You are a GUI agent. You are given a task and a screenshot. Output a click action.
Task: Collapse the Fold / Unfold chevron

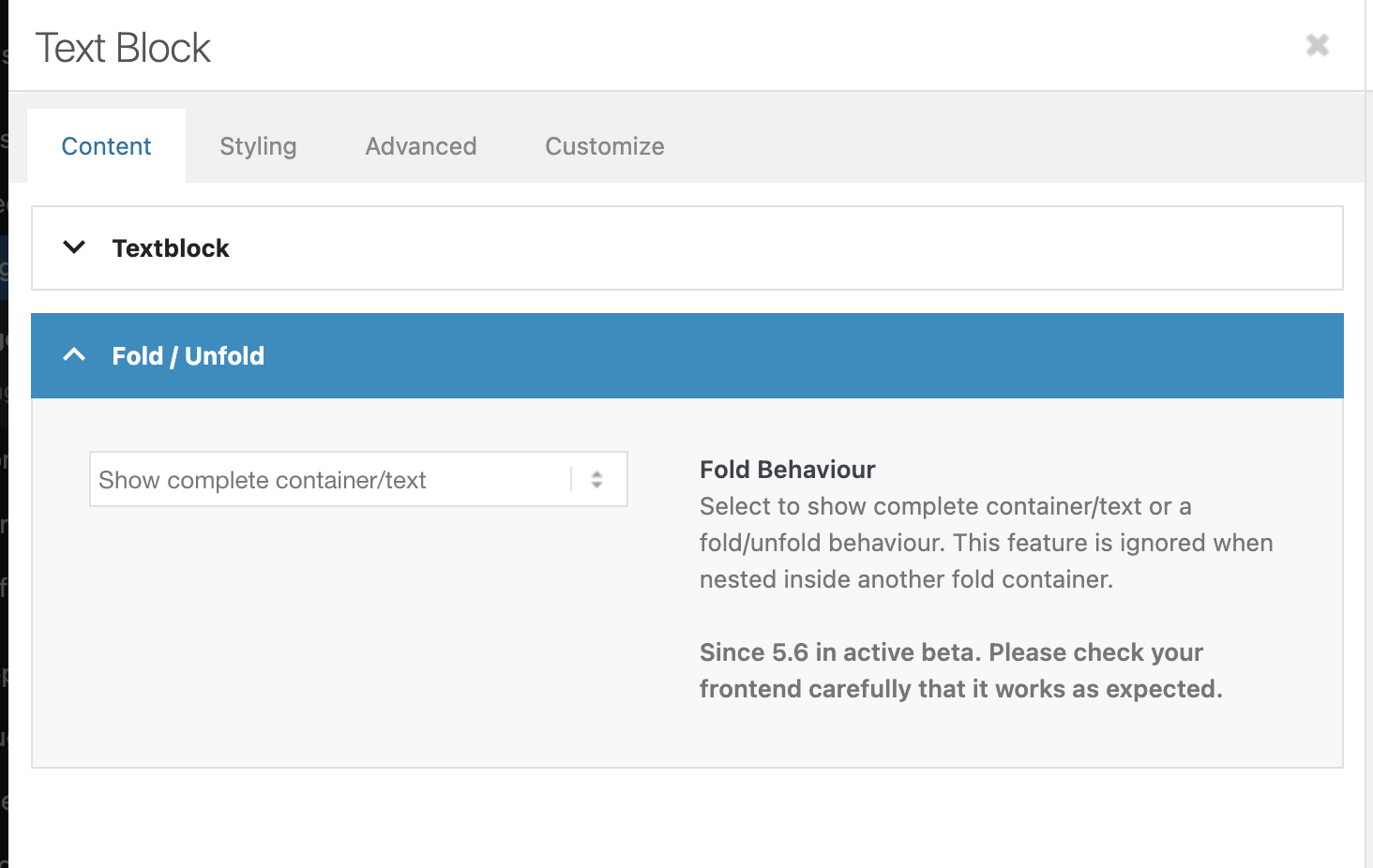click(74, 355)
